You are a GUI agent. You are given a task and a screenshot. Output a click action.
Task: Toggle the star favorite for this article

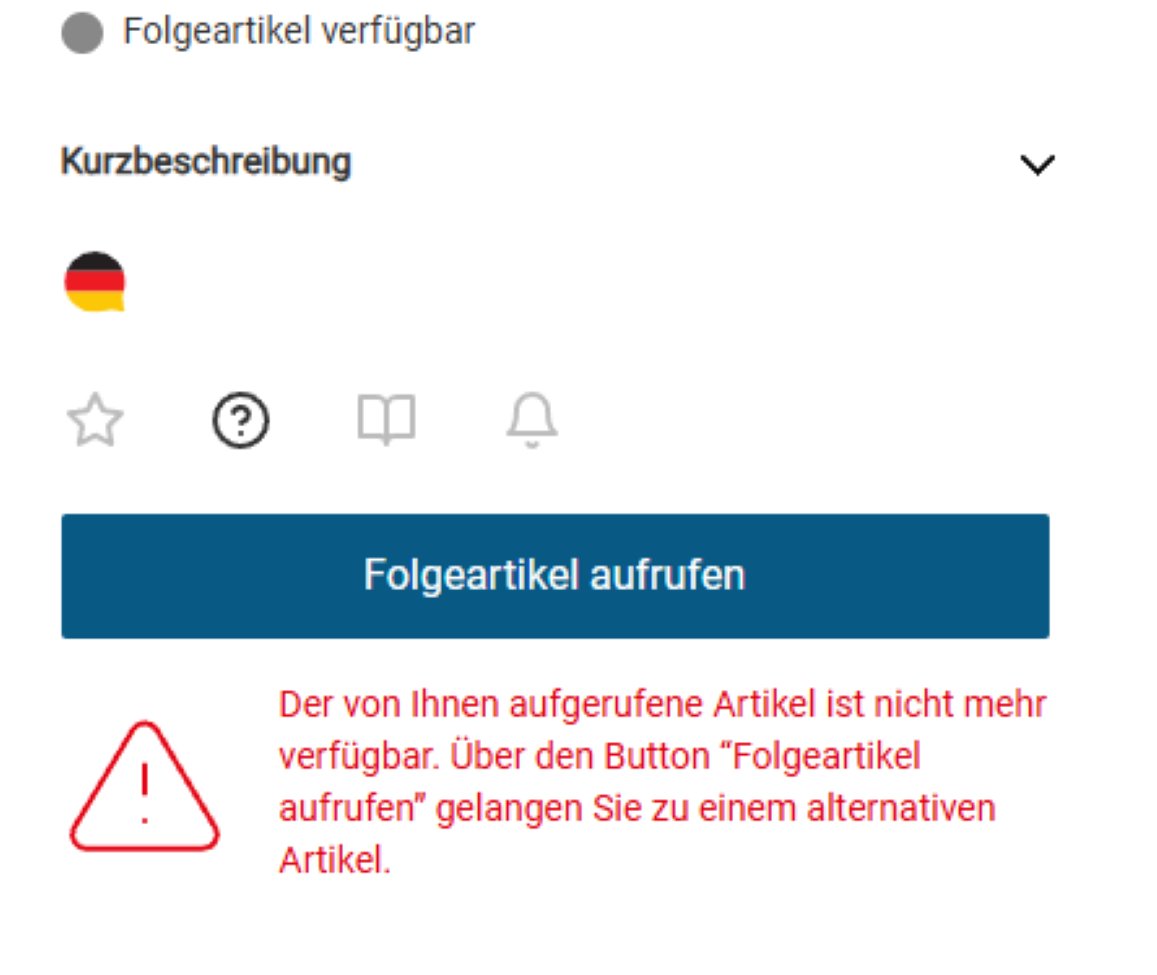pos(95,420)
